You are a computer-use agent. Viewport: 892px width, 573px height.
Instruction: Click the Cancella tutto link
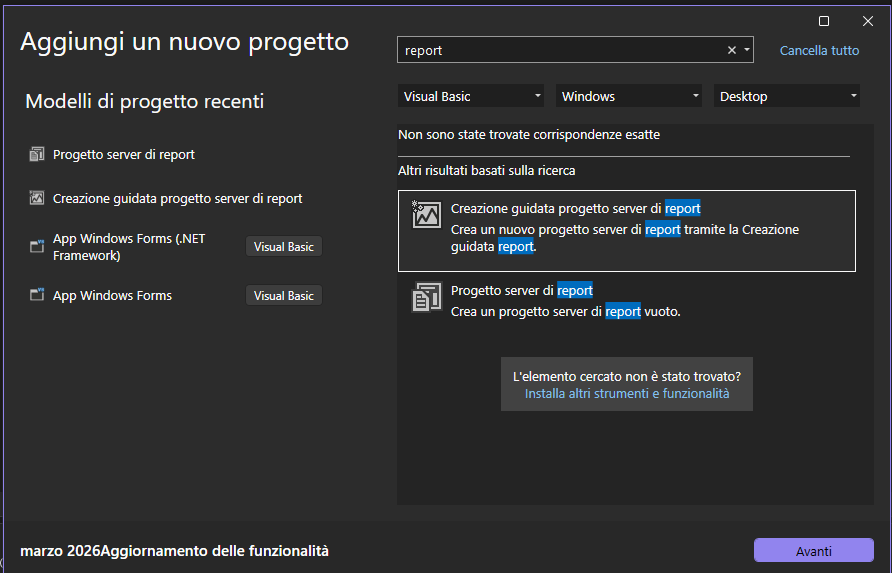pyautogui.click(x=819, y=50)
